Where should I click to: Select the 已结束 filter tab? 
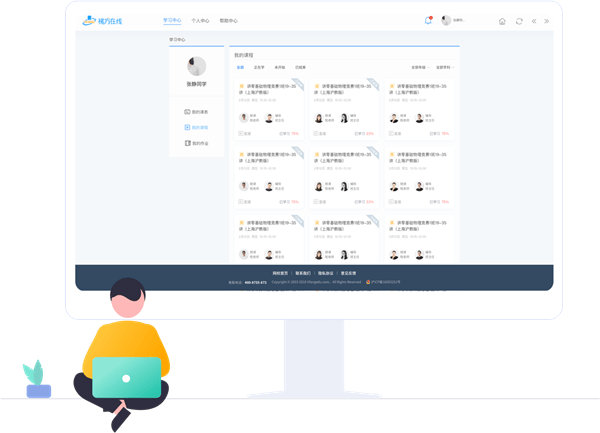tap(300, 68)
